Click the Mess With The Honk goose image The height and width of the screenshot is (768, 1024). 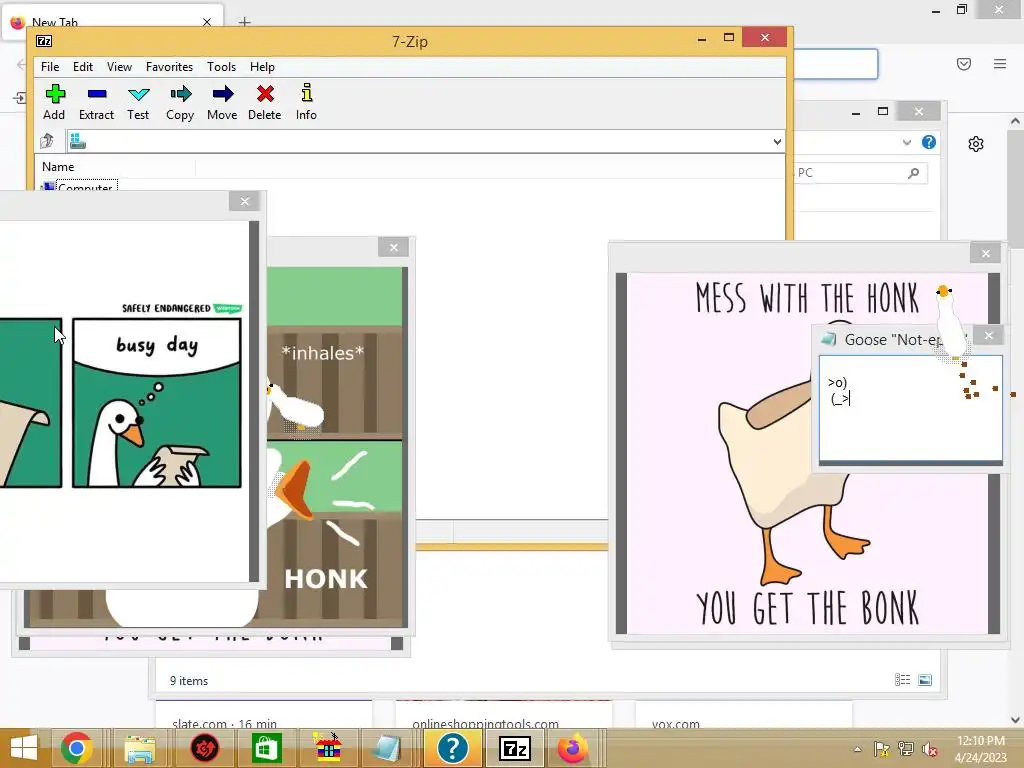pos(807,453)
